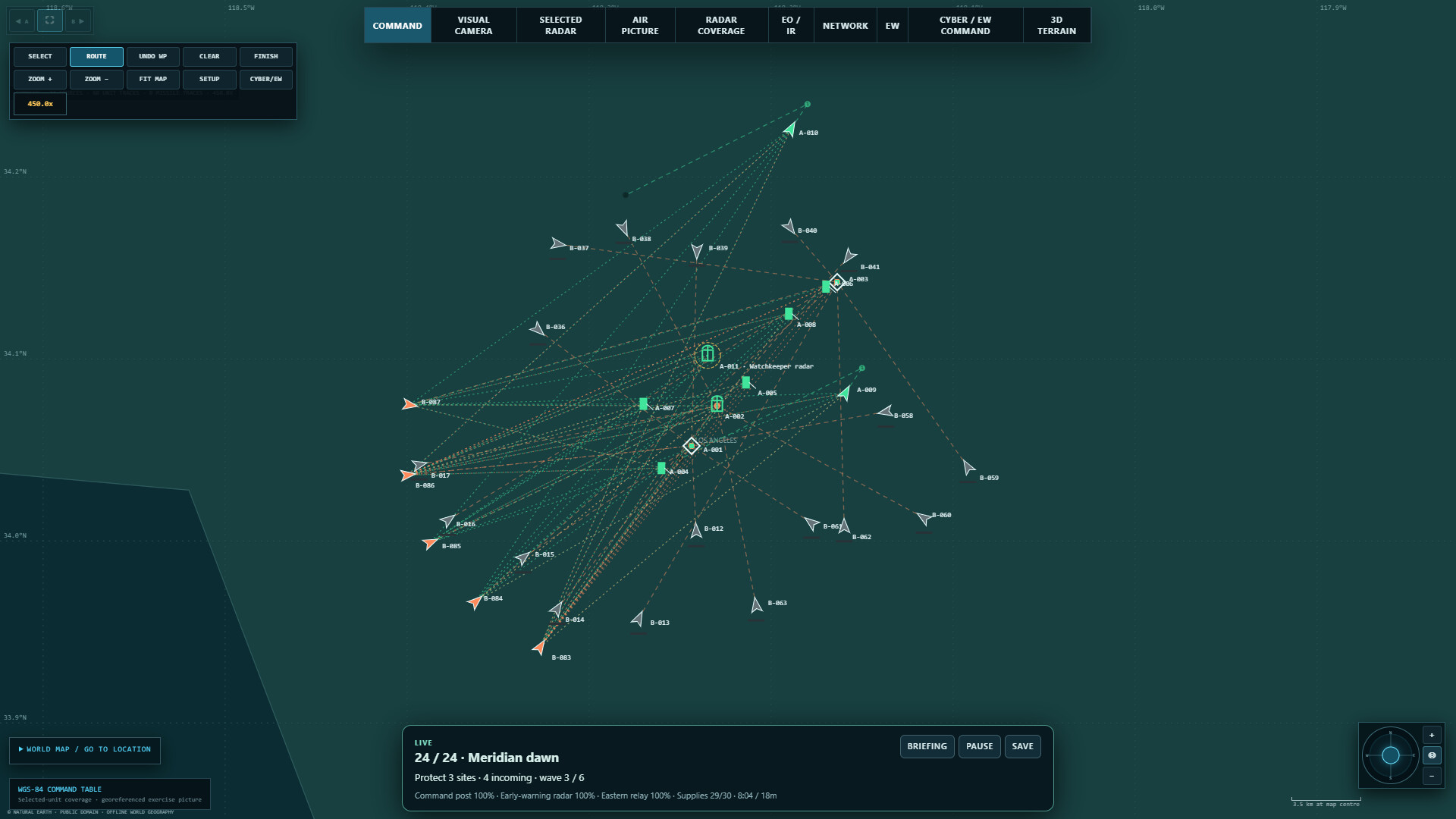
Task: Select the B-062 aircraft icon
Action: pos(843,526)
